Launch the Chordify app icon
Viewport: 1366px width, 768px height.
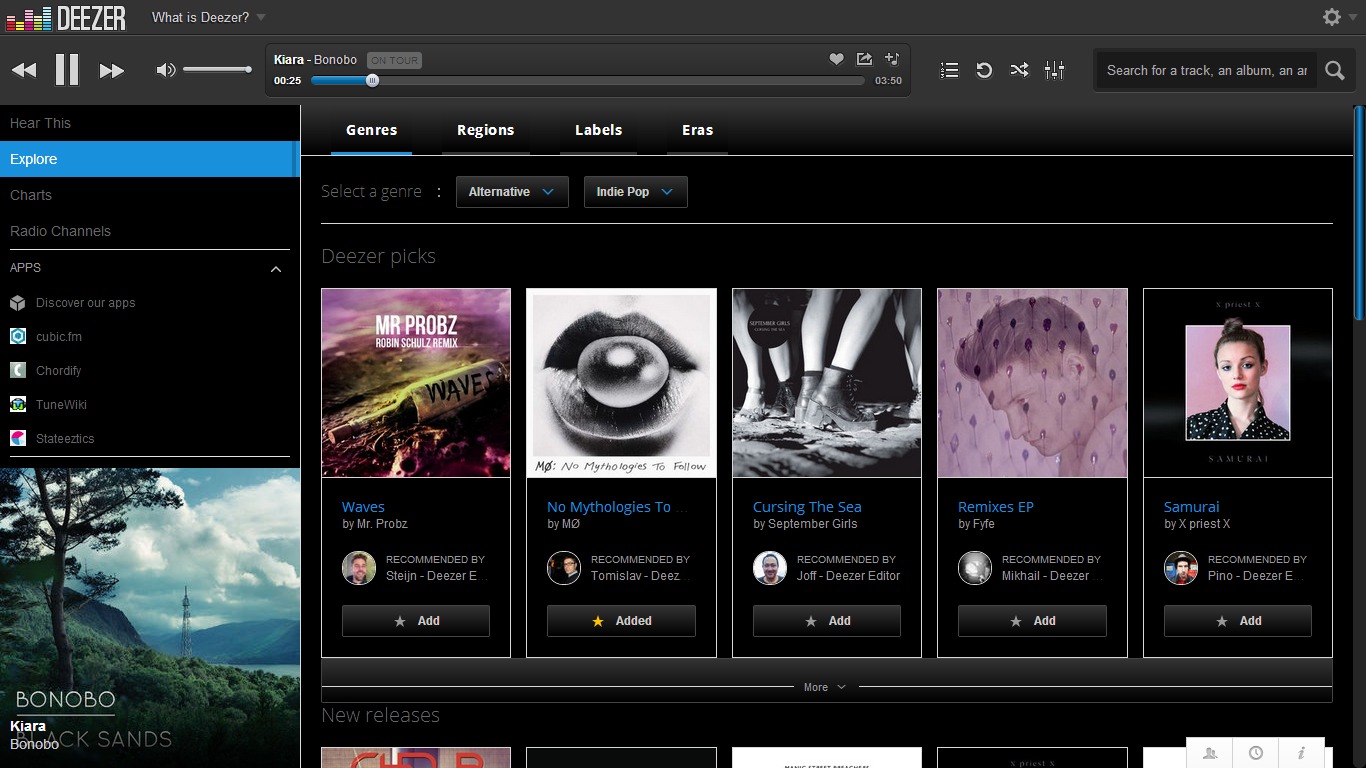click(17, 371)
